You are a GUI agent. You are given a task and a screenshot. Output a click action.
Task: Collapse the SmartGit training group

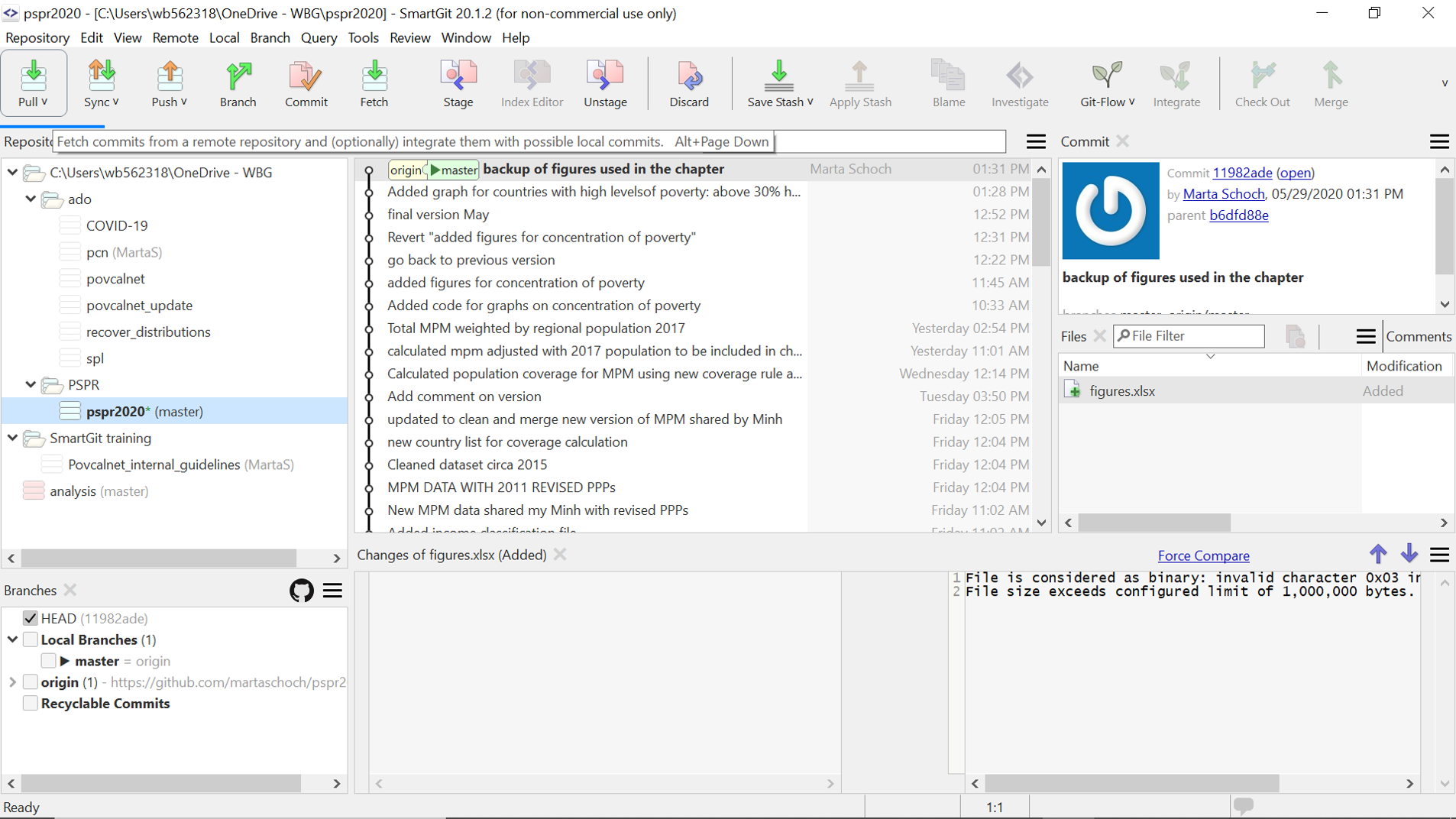click(13, 438)
